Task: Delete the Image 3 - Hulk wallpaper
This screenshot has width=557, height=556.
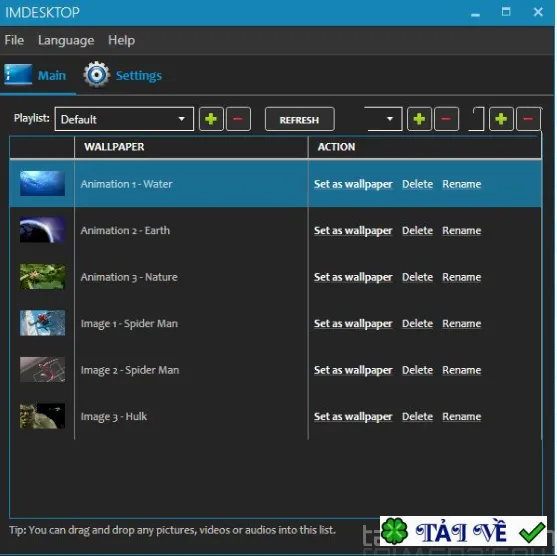Action: (417, 416)
